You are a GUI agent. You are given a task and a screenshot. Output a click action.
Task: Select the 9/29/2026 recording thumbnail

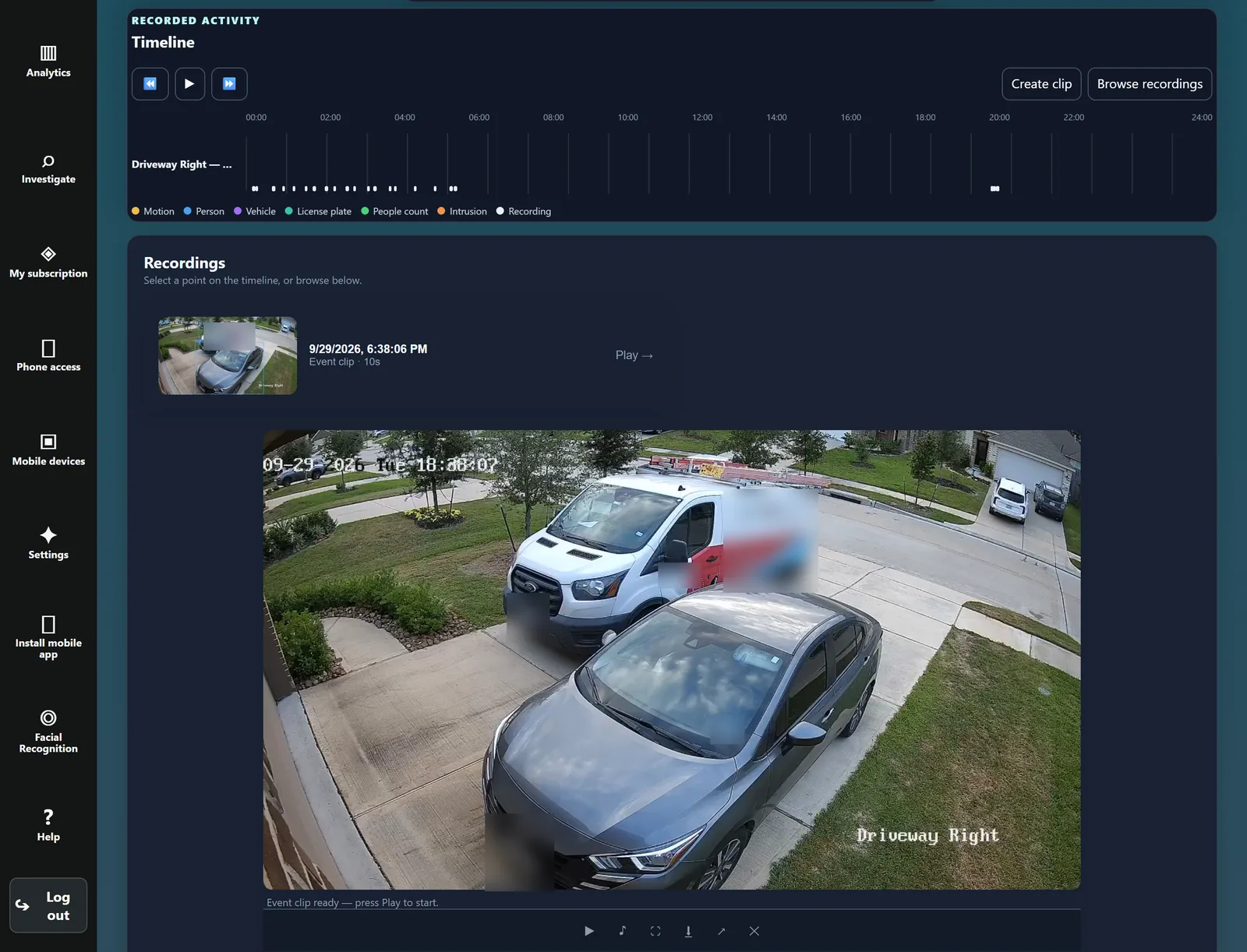point(228,355)
